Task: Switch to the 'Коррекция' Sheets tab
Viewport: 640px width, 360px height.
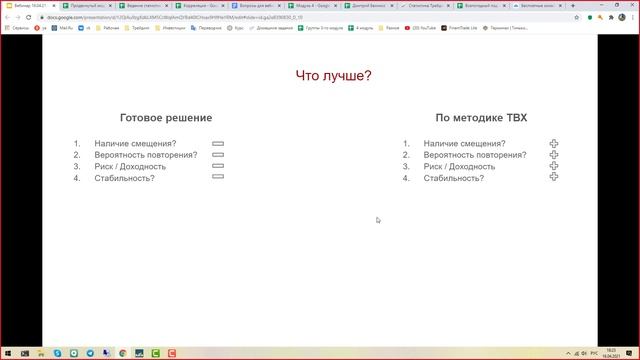Action: [200, 6]
